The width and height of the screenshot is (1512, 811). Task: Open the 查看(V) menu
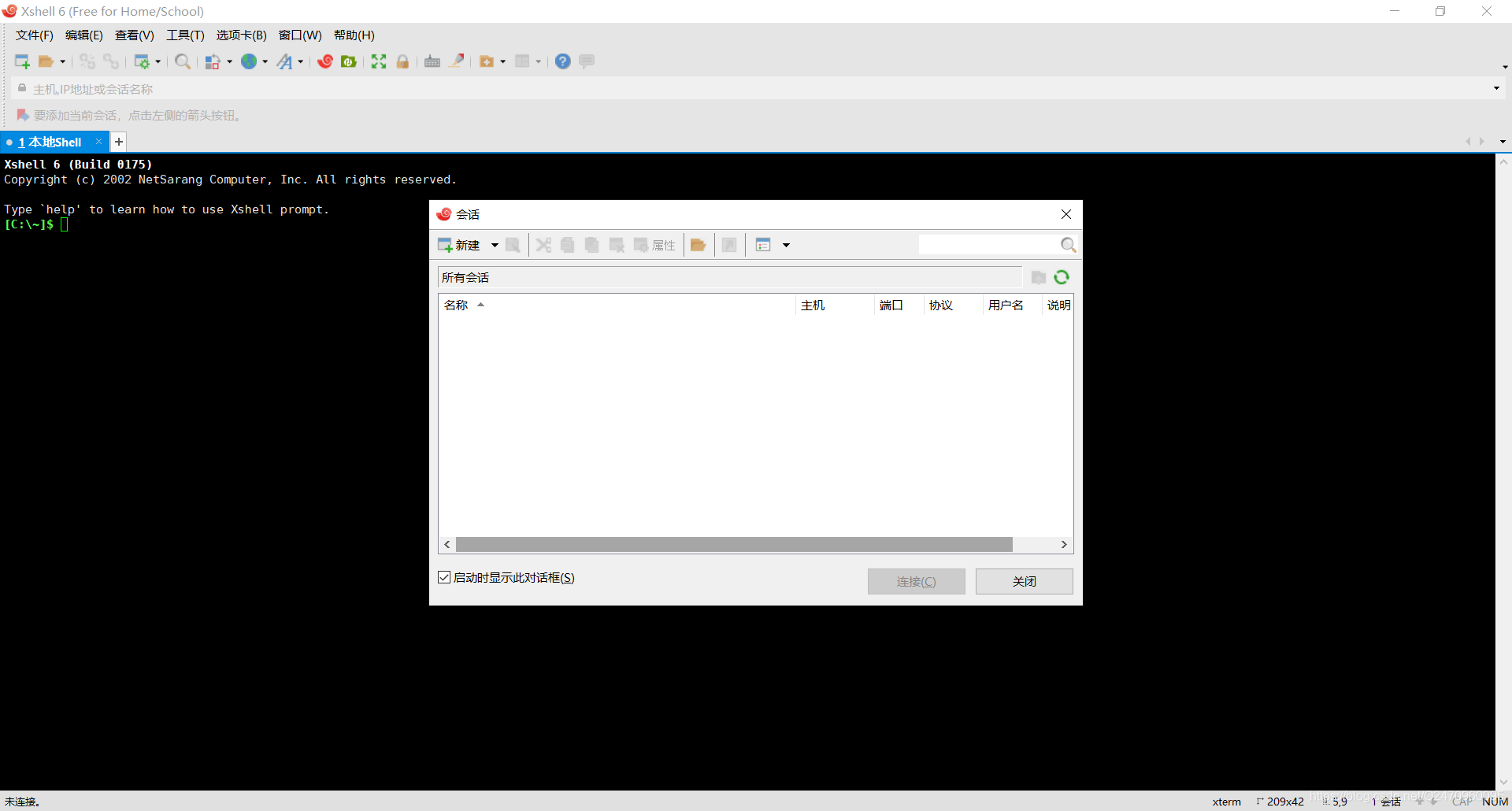pos(135,35)
